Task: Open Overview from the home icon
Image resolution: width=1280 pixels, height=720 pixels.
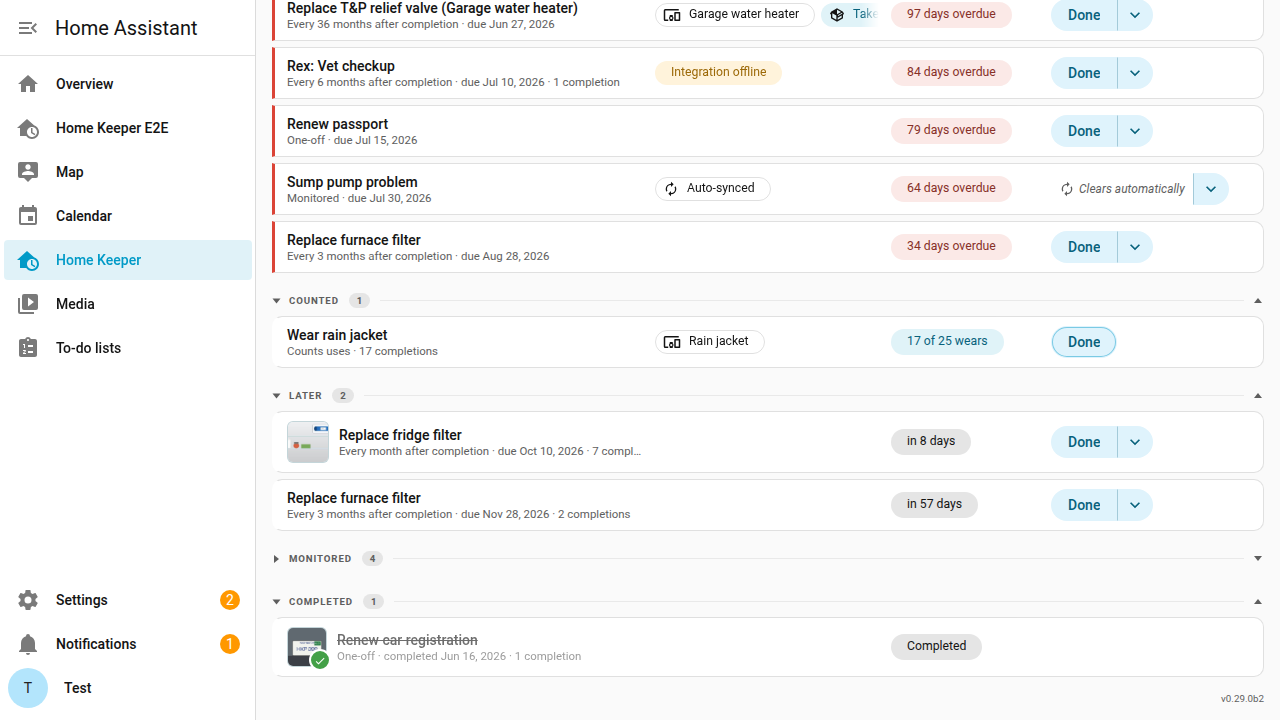Action: (x=28, y=84)
